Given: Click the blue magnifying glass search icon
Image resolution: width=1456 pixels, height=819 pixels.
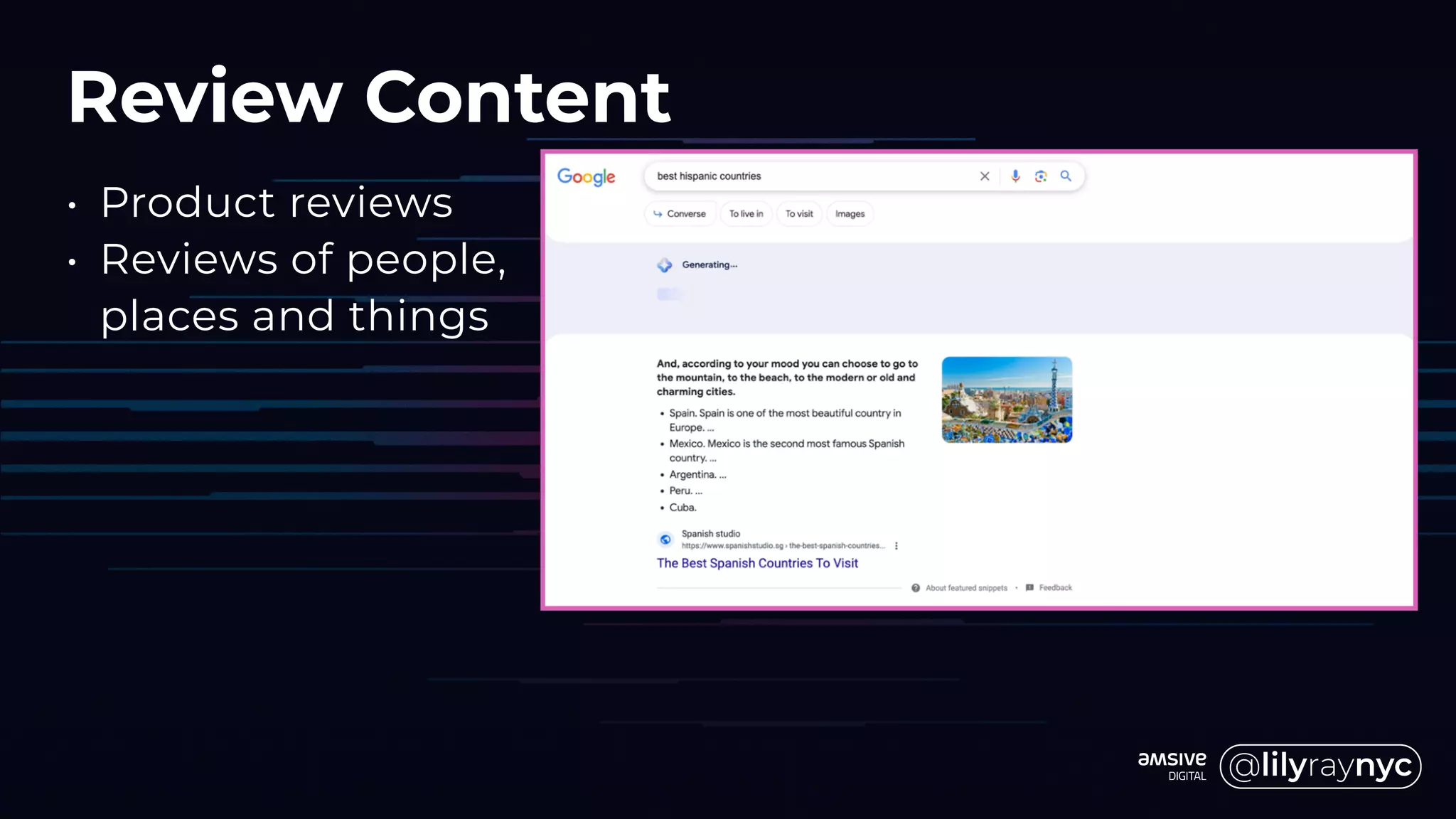Looking at the screenshot, I should (1066, 176).
